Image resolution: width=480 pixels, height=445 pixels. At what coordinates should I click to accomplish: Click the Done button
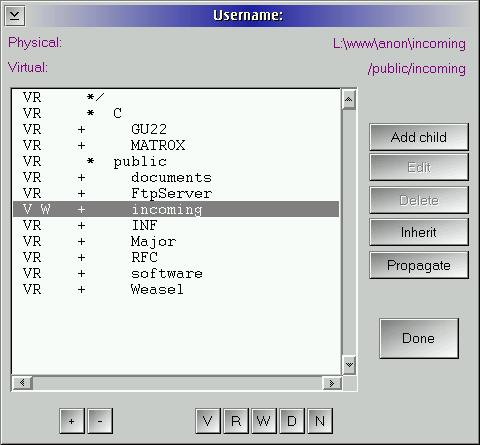tap(419, 338)
